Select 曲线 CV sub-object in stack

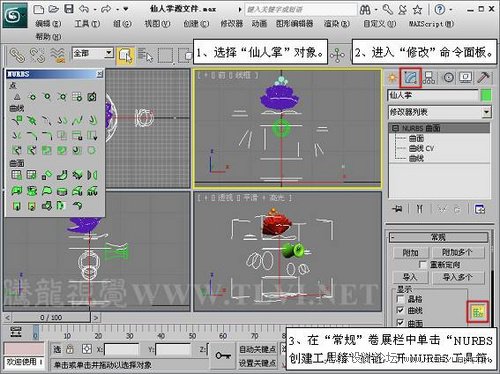421,148
